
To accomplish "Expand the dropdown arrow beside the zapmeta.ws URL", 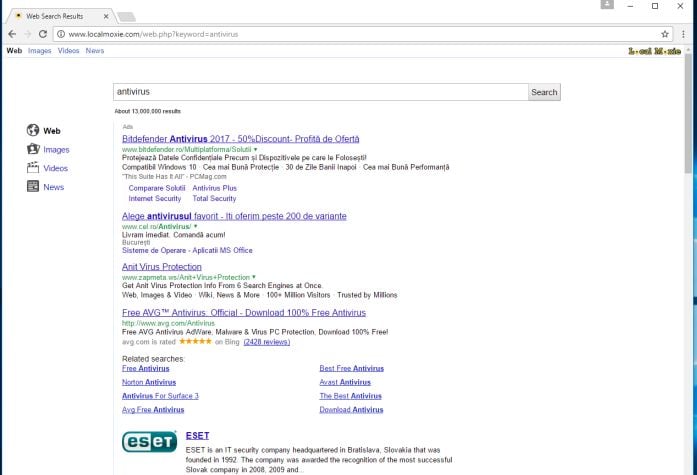I will click(254, 277).
